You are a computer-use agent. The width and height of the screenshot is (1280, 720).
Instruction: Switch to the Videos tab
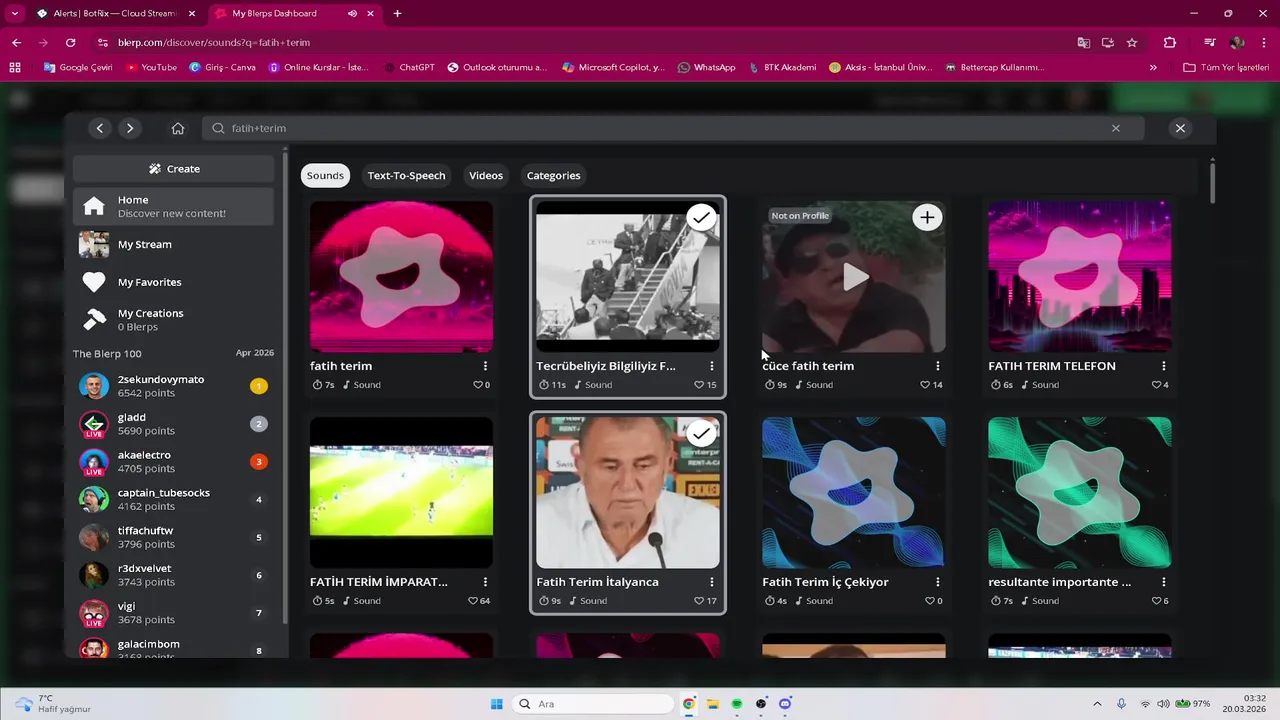tap(486, 175)
